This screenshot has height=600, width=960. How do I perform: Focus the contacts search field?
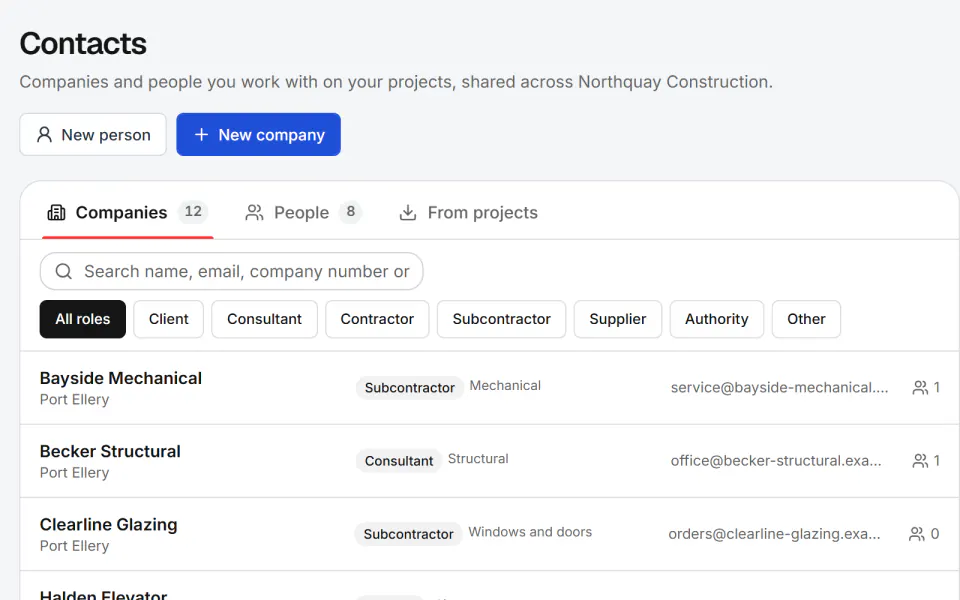(x=231, y=271)
